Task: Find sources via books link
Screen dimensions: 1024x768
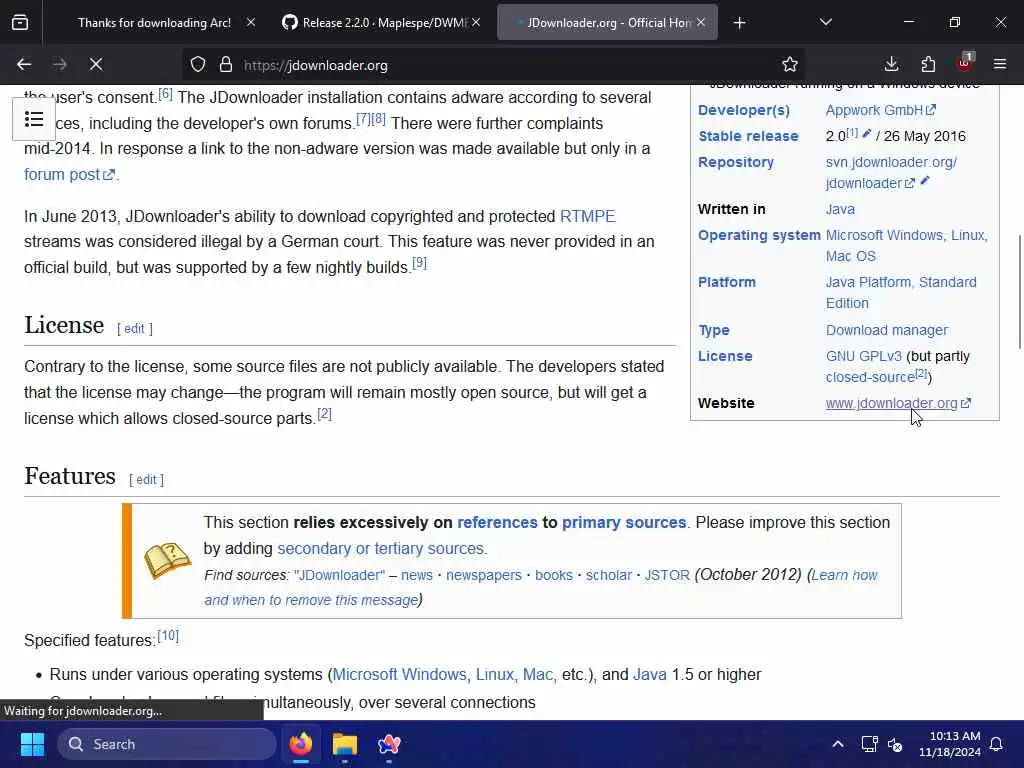Action: pyautogui.click(x=554, y=575)
